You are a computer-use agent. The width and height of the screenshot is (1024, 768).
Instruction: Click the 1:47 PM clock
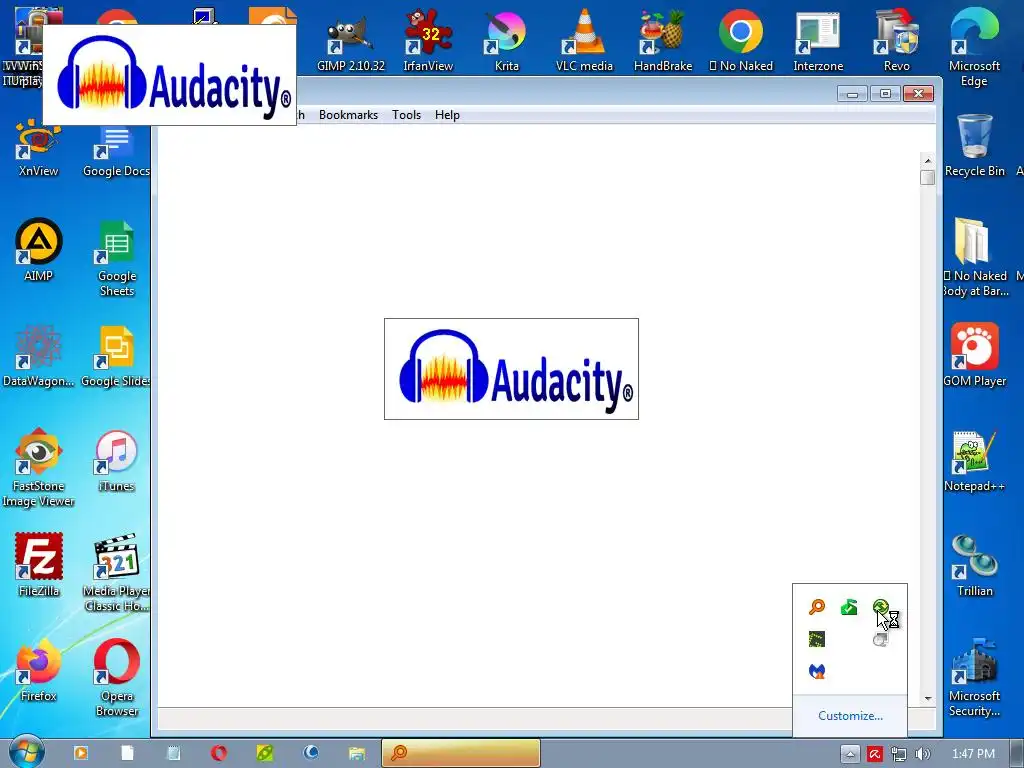pyautogui.click(x=973, y=754)
